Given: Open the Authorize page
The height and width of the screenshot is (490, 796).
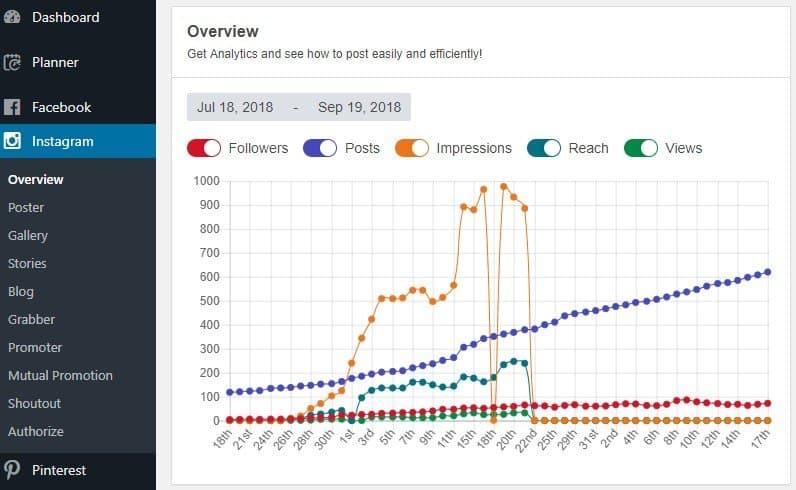Looking at the screenshot, I should 36,432.
